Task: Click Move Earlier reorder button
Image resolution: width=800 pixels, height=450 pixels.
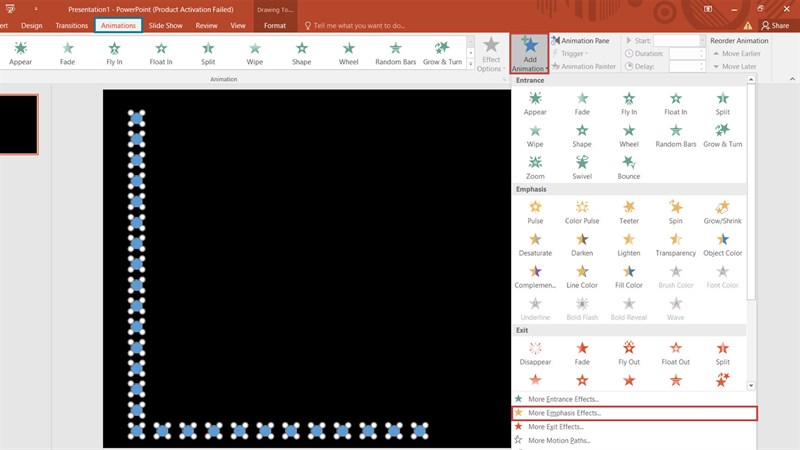Action: [x=737, y=54]
